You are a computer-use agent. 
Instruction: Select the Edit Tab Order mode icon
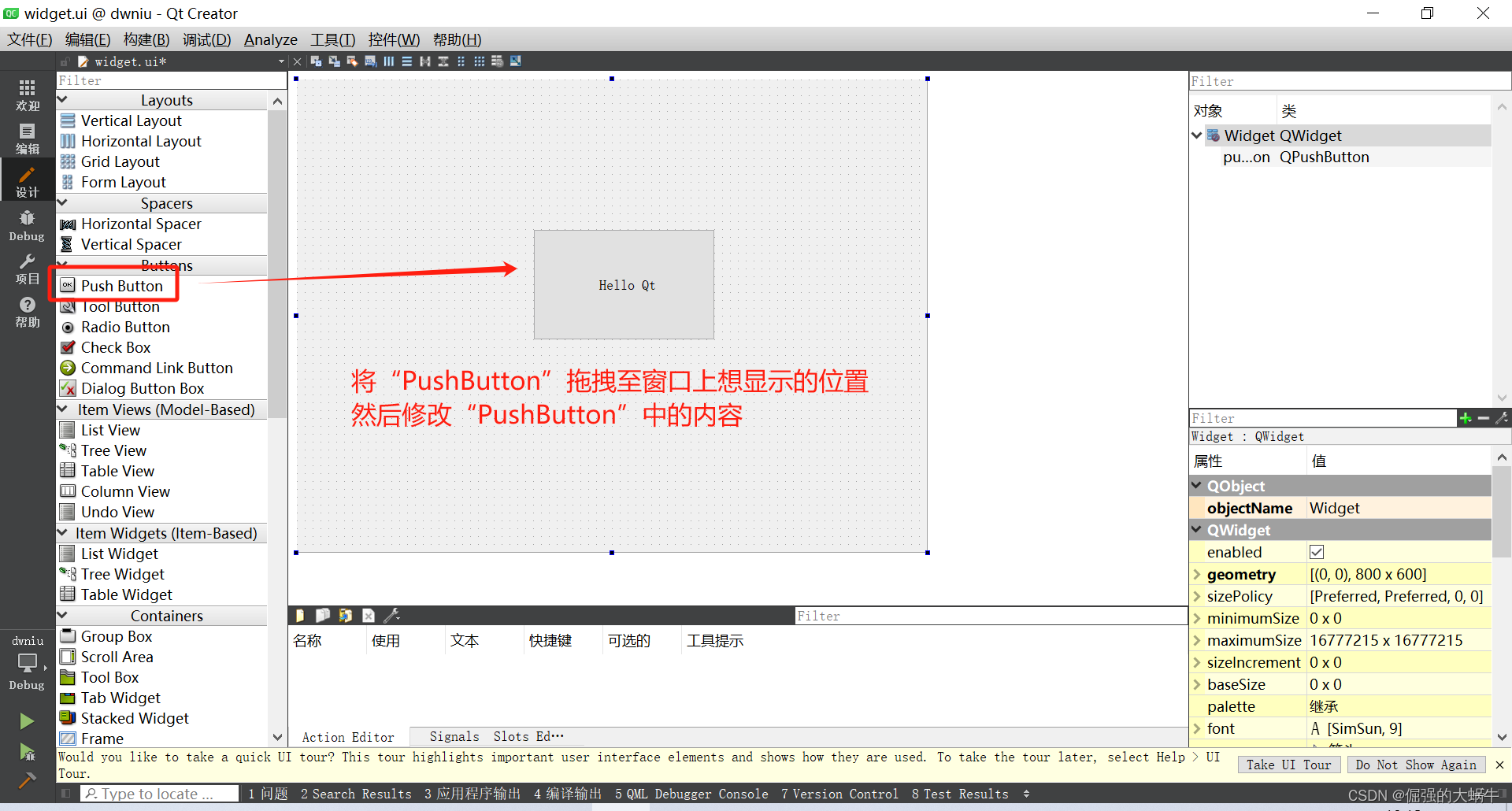click(370, 61)
